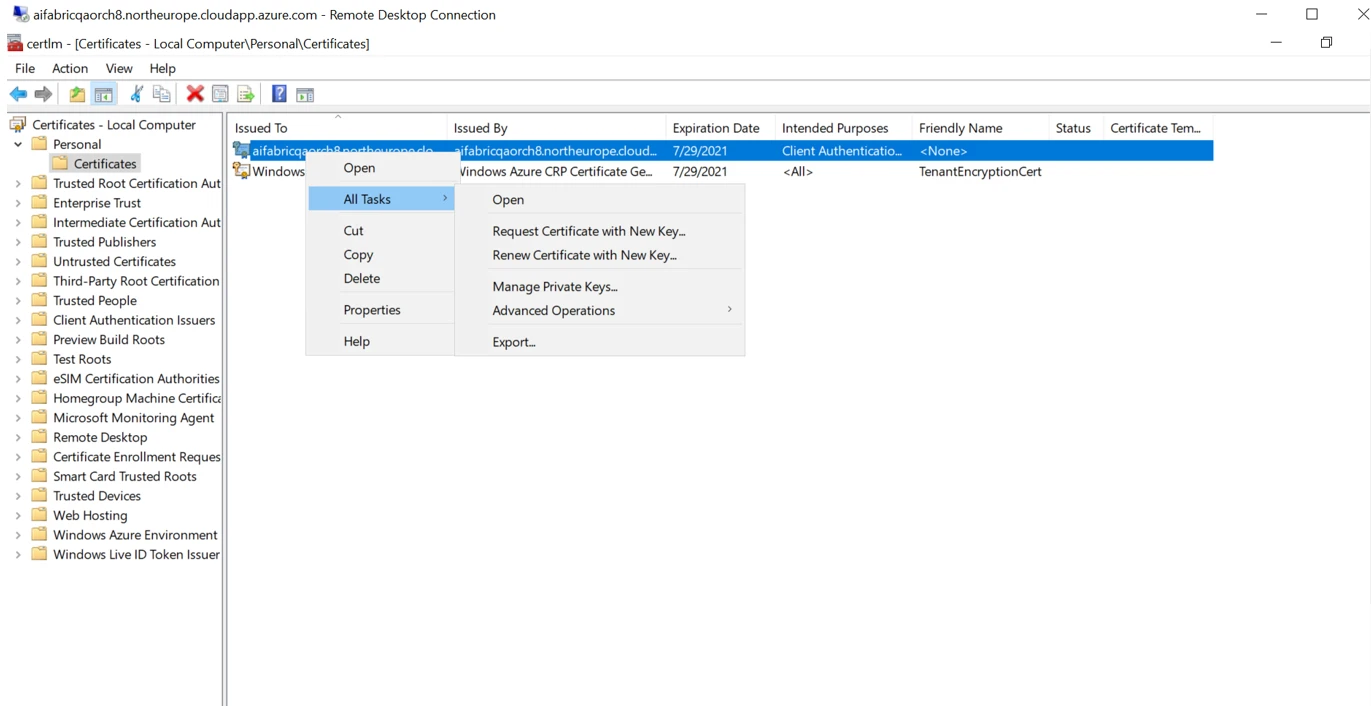This screenshot has width=1371, height=706.
Task: Expand the Enterprise Trust node
Action: (18, 203)
